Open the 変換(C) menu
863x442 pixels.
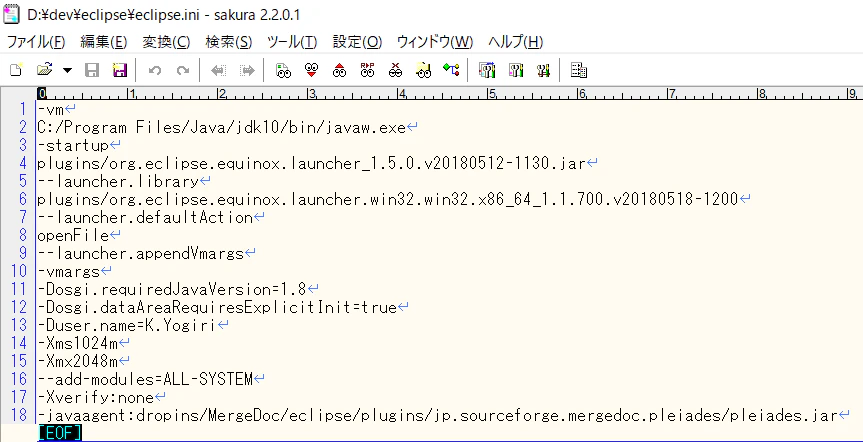[166, 42]
